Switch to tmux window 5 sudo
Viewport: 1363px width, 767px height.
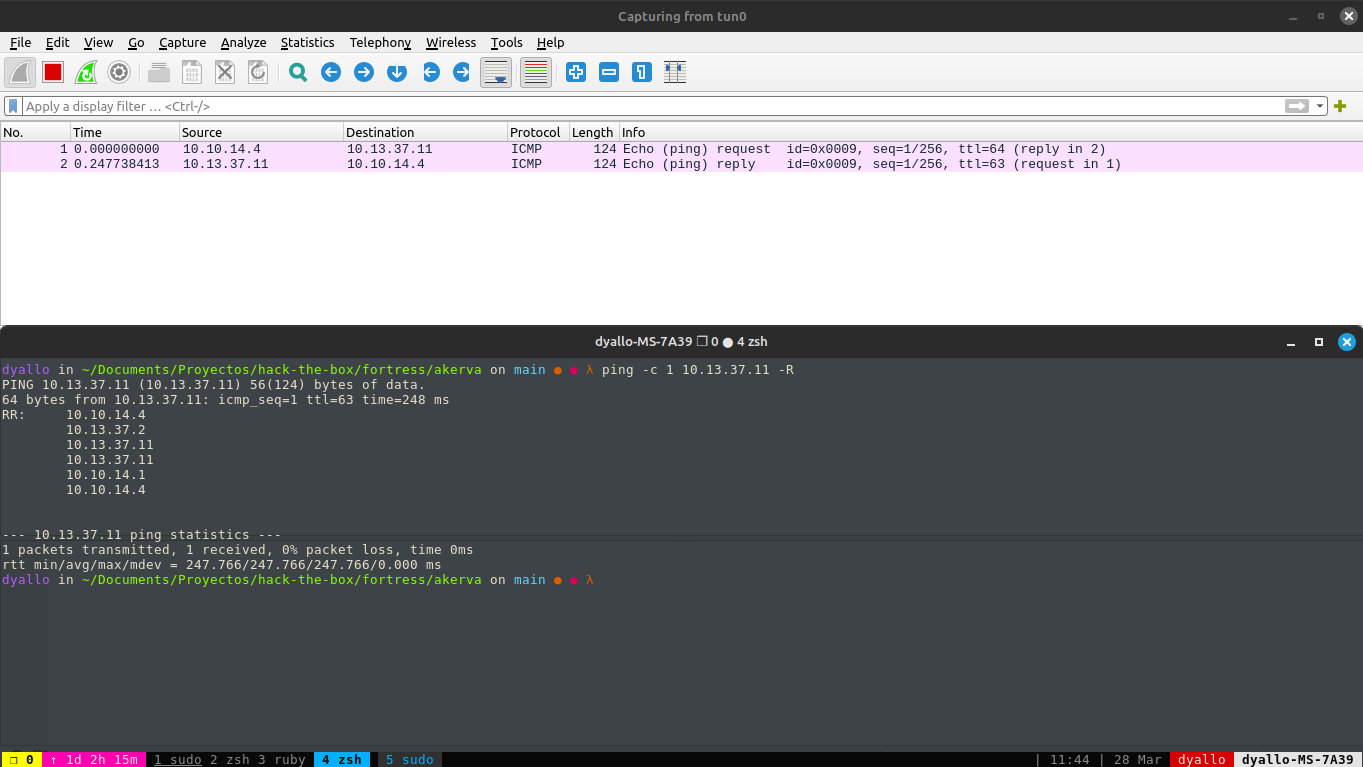pyautogui.click(x=410, y=759)
